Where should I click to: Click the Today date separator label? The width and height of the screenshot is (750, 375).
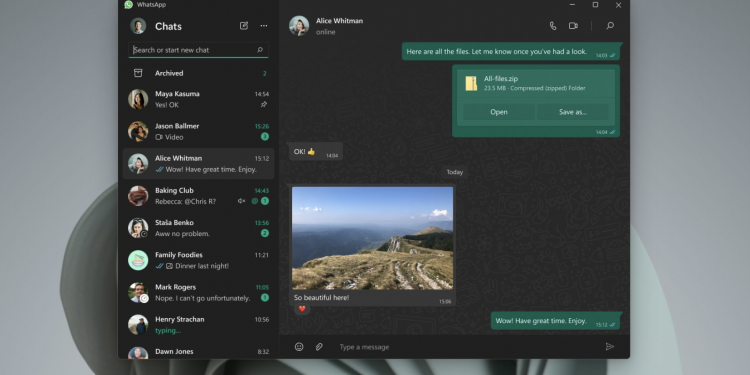454,172
